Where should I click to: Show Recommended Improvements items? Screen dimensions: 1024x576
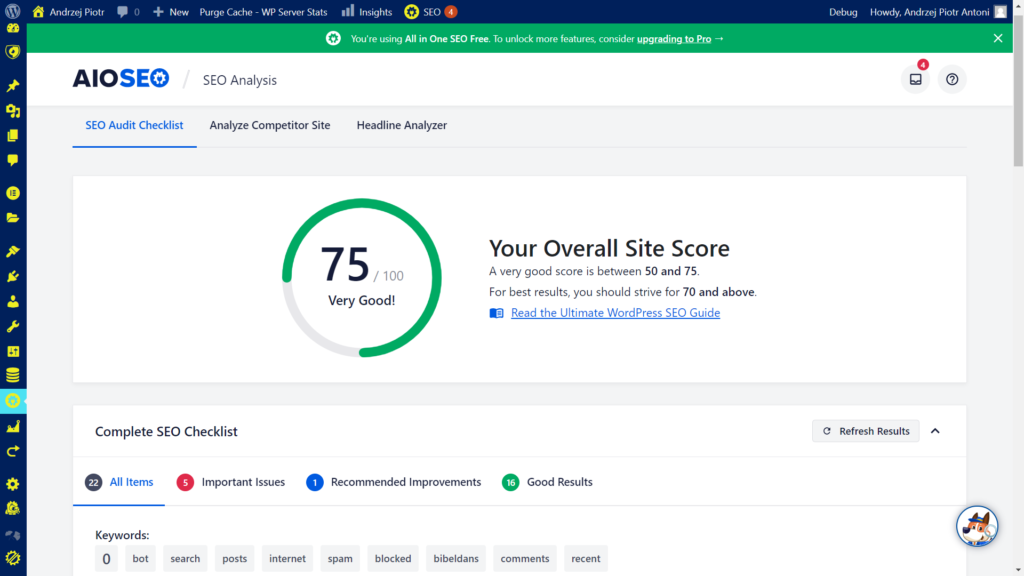coord(394,482)
